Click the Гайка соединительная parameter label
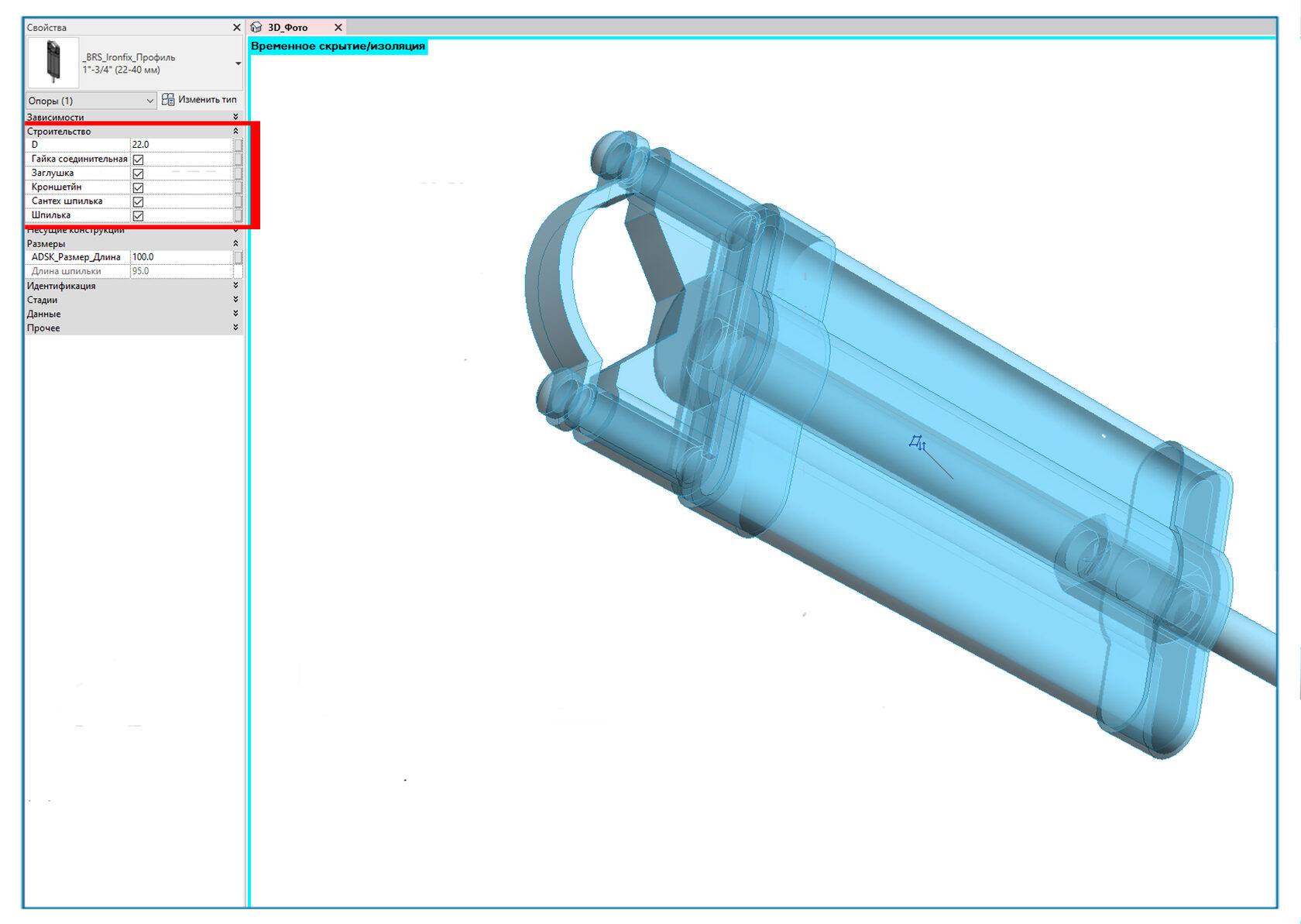Screen dimensions: 1301x924 point(79,159)
